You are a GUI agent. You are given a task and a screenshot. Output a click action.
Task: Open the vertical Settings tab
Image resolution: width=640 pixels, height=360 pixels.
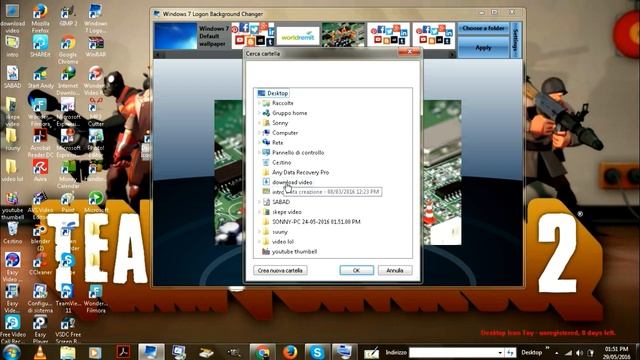(516, 40)
